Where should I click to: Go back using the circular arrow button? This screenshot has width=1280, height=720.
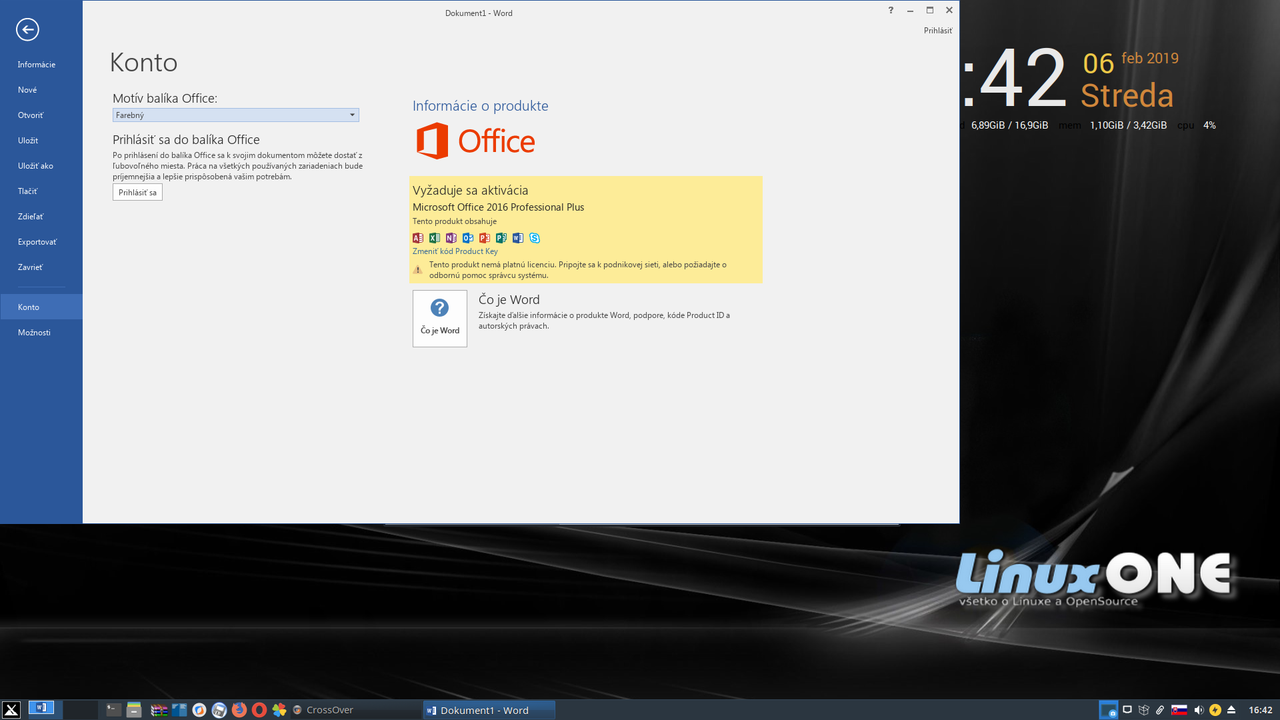tap(27, 30)
